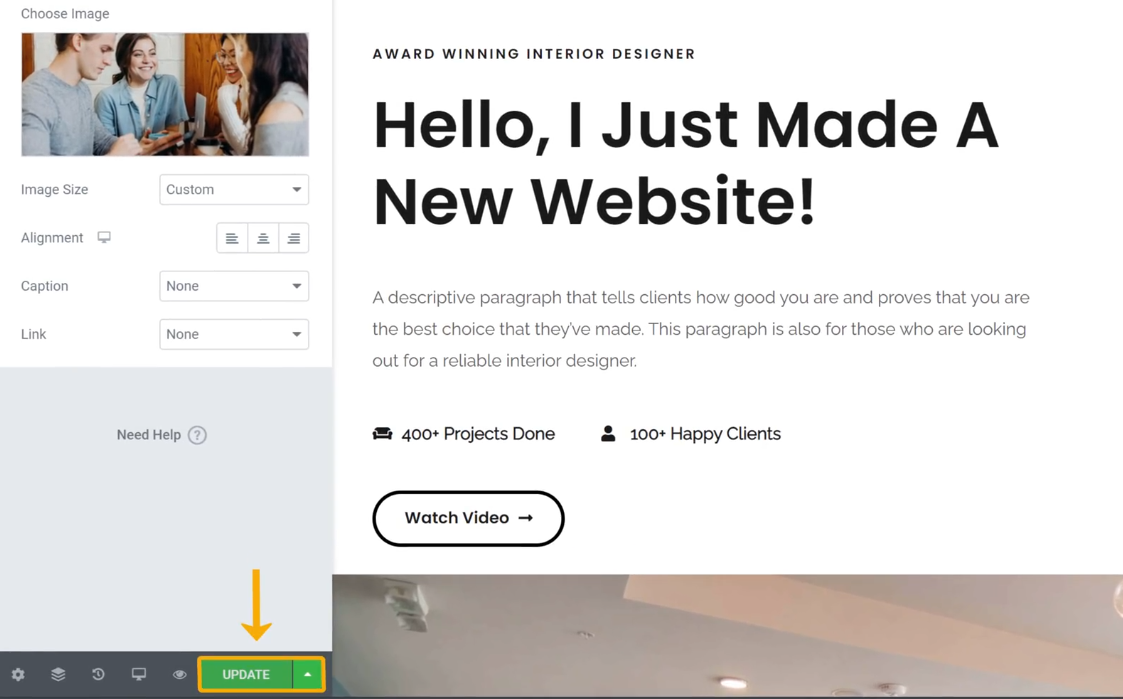Image resolution: width=1123 pixels, height=699 pixels.
Task: Click the person icon by Happy Clients
Action: click(x=608, y=433)
